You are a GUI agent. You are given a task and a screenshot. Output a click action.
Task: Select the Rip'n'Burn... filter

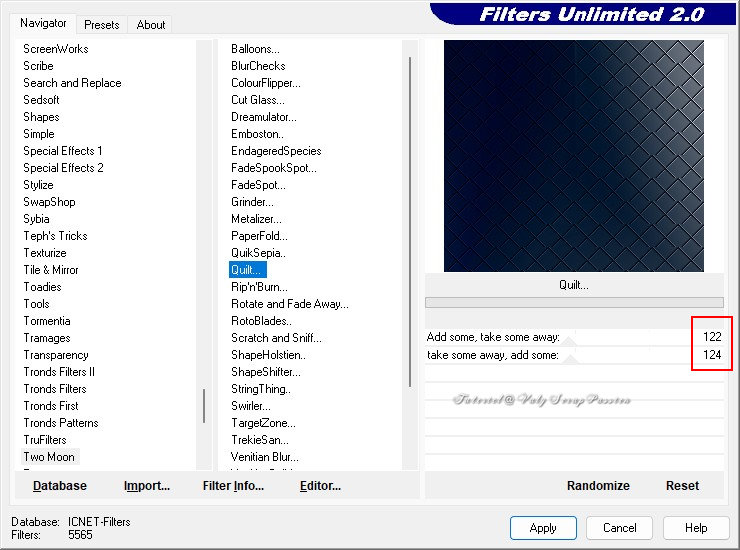[259, 287]
